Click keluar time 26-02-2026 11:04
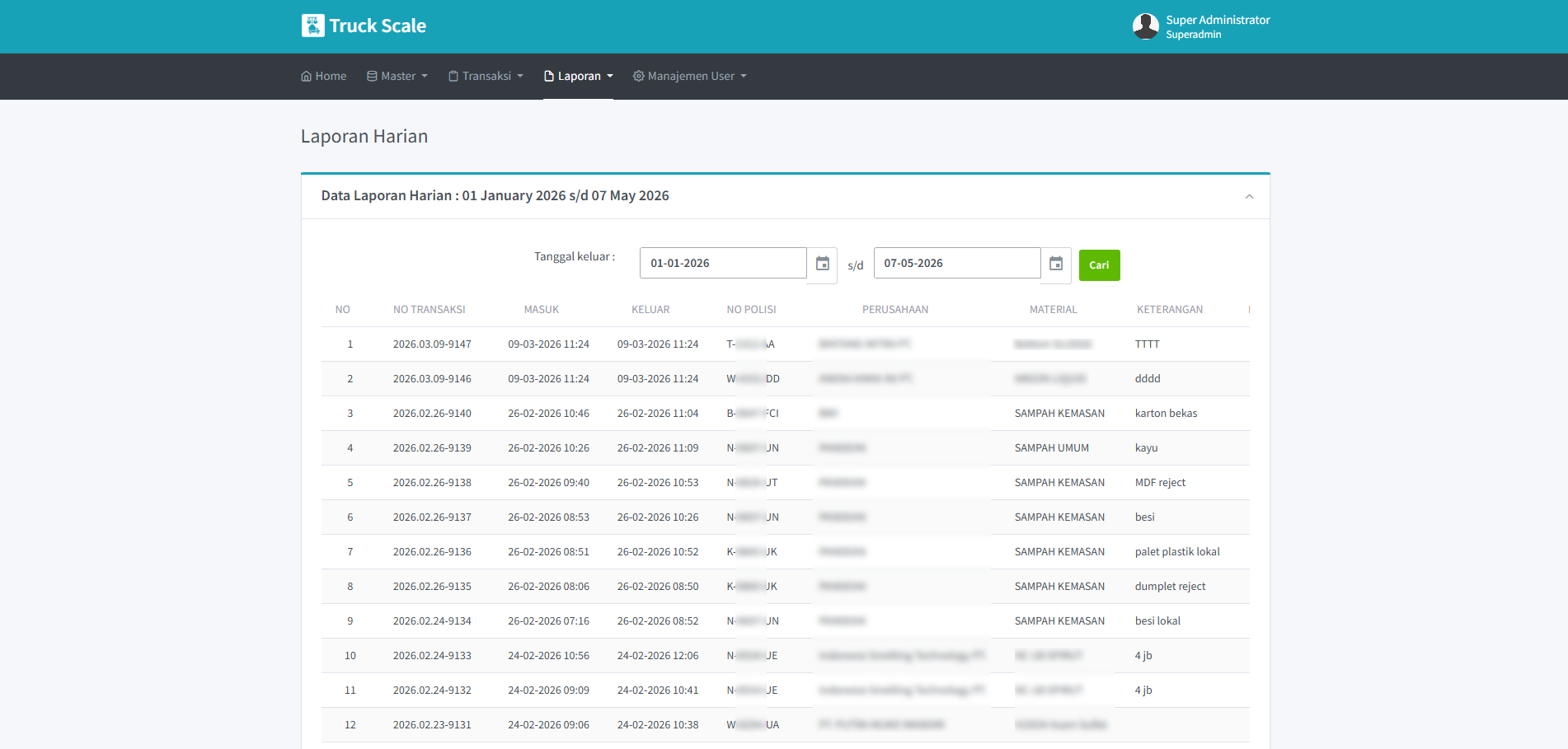The height and width of the screenshot is (749, 1568). [x=658, y=414]
